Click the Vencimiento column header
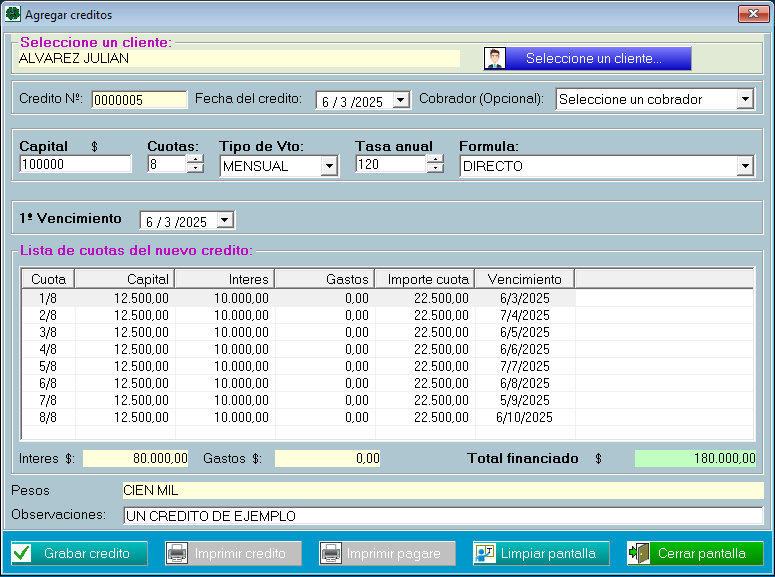The width and height of the screenshot is (775, 577). point(524,279)
